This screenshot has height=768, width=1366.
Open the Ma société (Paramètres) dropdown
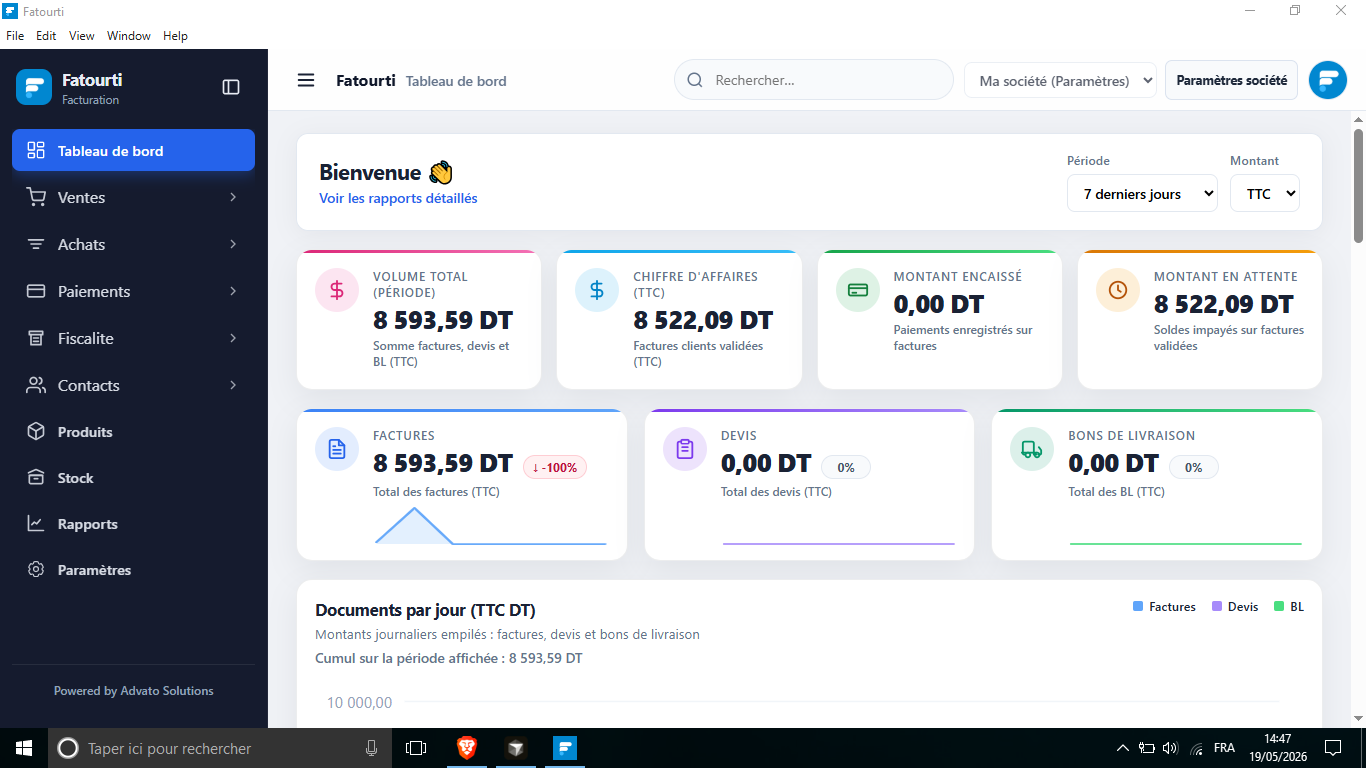[1060, 80]
